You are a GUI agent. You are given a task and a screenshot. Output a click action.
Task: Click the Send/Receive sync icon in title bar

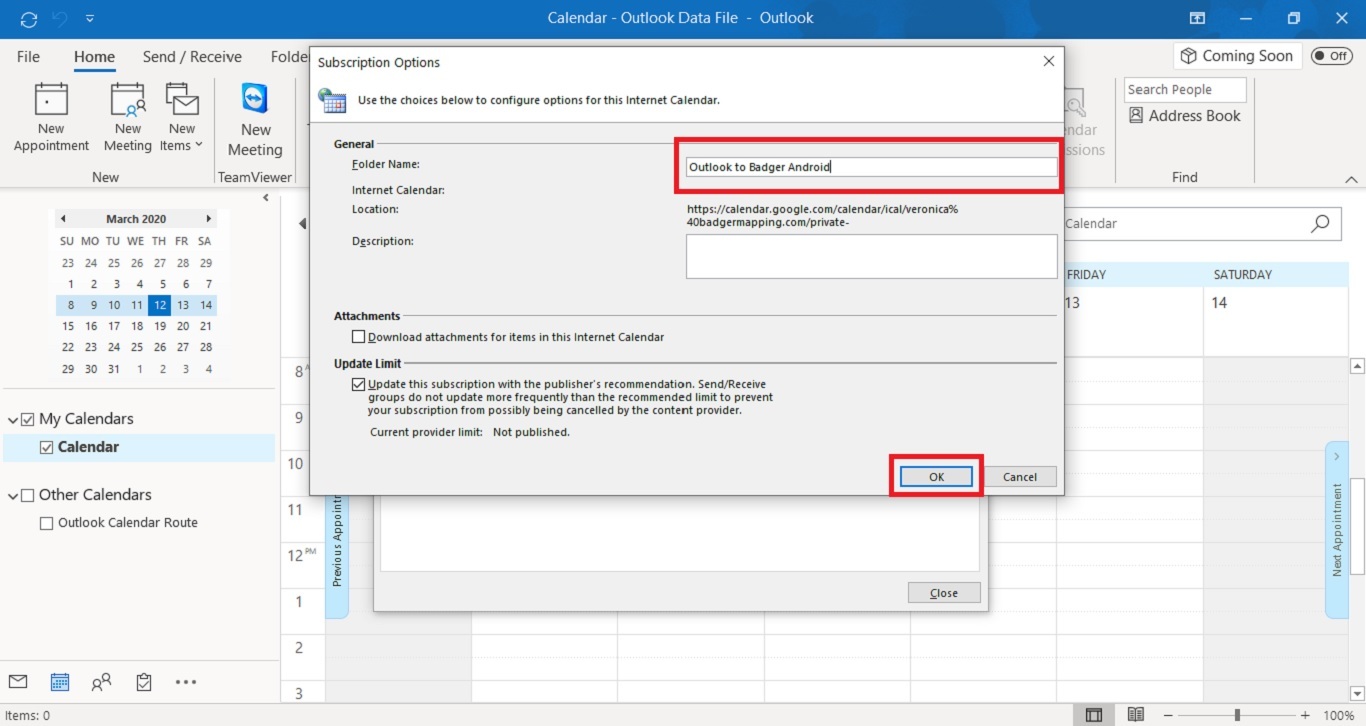pyautogui.click(x=28, y=18)
